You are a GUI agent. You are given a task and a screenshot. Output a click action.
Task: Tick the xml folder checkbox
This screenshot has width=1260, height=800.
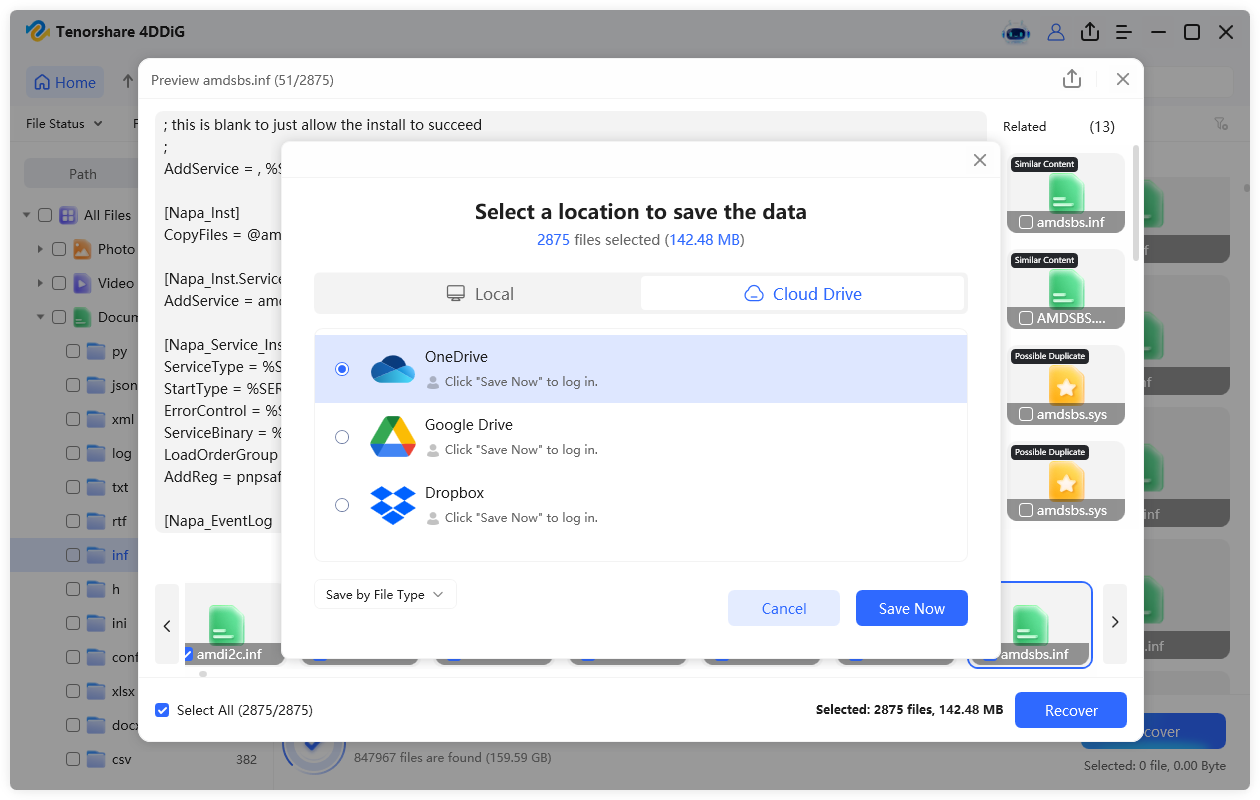(73, 419)
